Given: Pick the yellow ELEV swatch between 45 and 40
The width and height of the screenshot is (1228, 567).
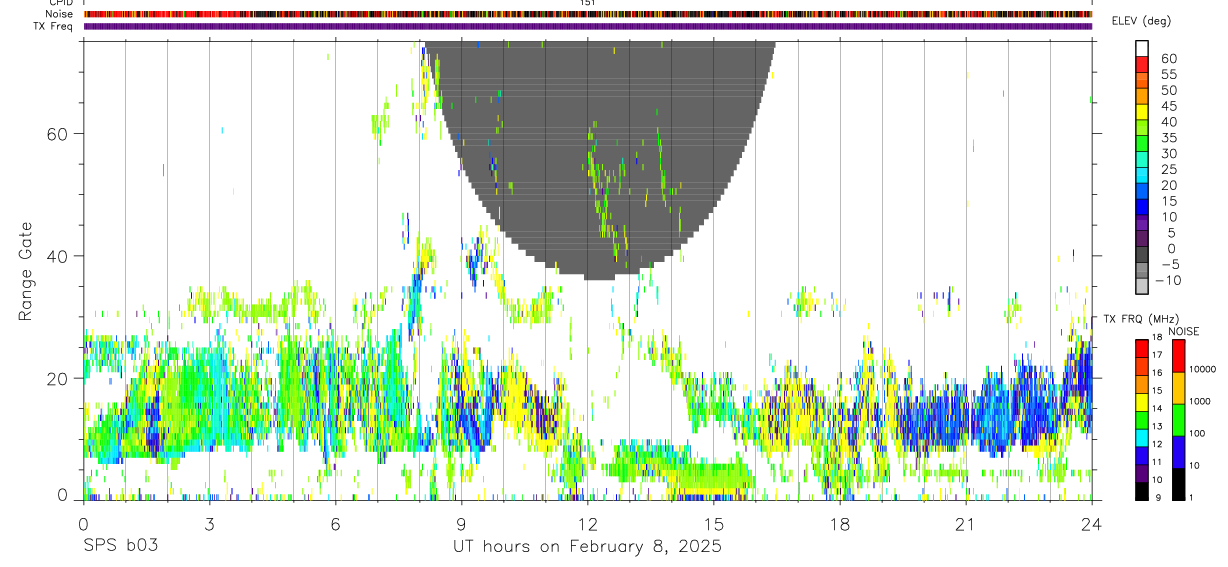Looking at the screenshot, I should click(x=1142, y=112).
